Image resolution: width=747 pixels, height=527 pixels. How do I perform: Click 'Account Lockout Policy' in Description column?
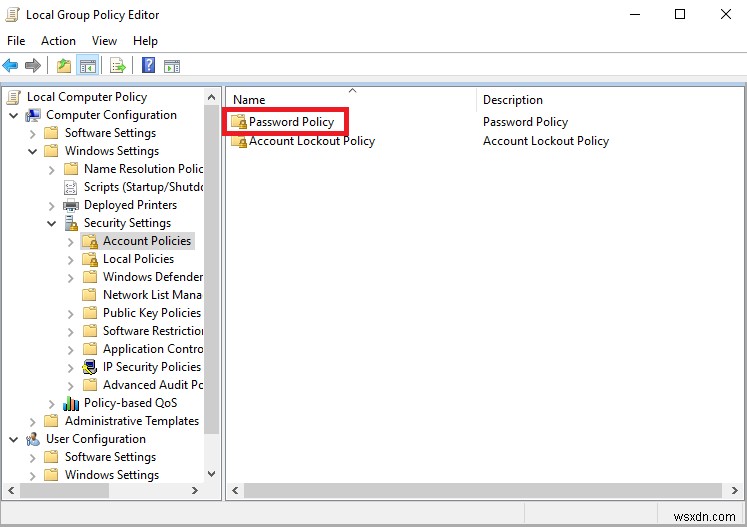pyautogui.click(x=546, y=141)
